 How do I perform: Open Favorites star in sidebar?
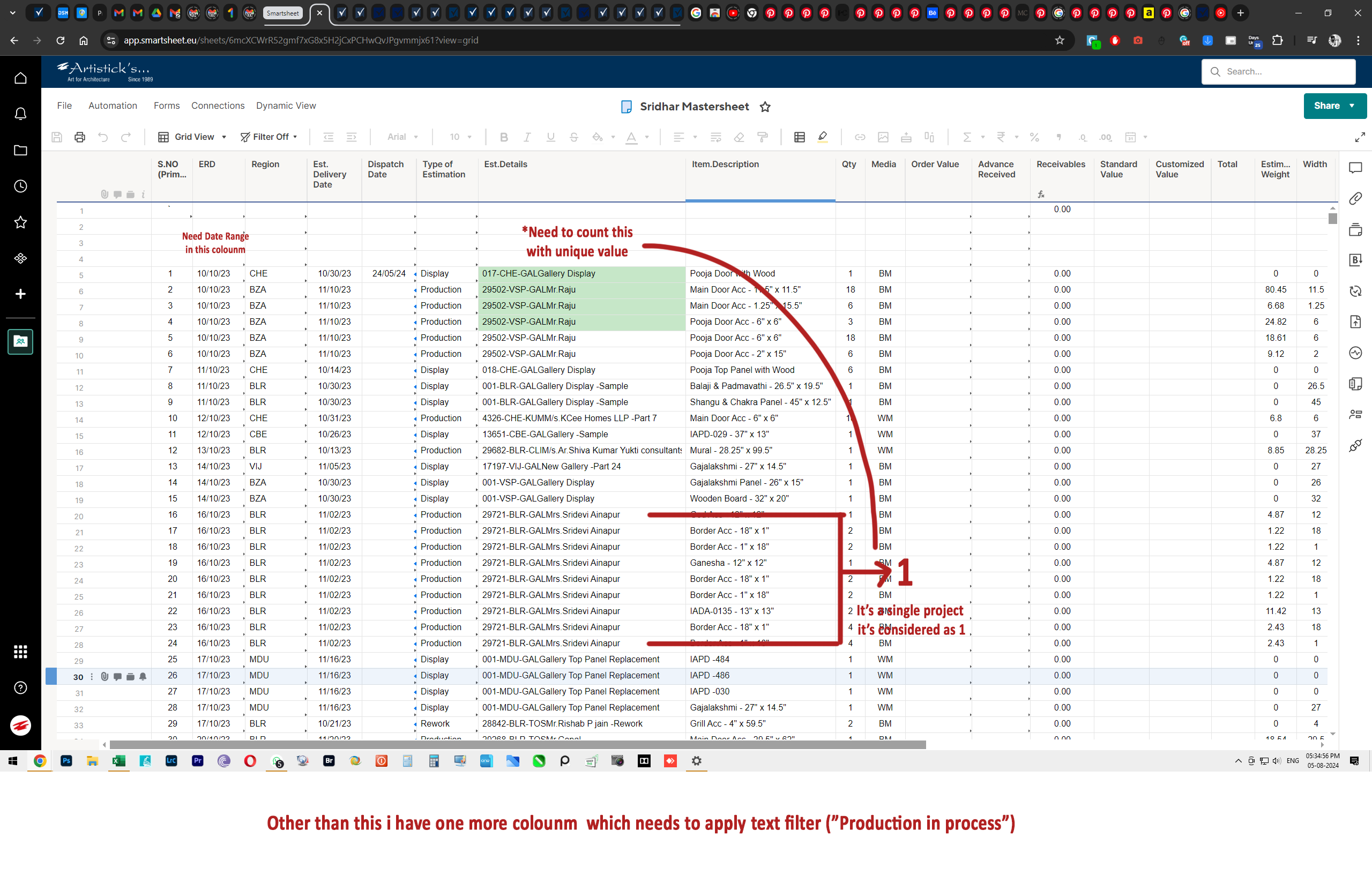point(20,222)
